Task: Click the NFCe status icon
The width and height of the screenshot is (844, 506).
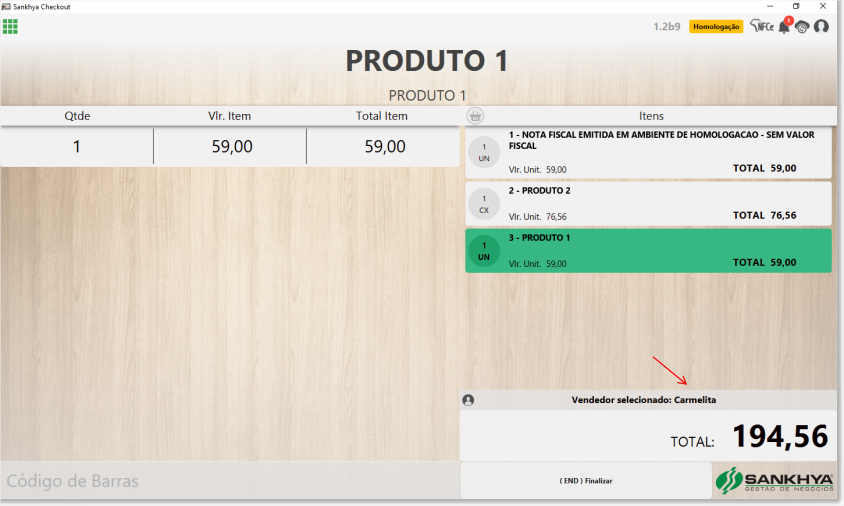Action: [762, 26]
